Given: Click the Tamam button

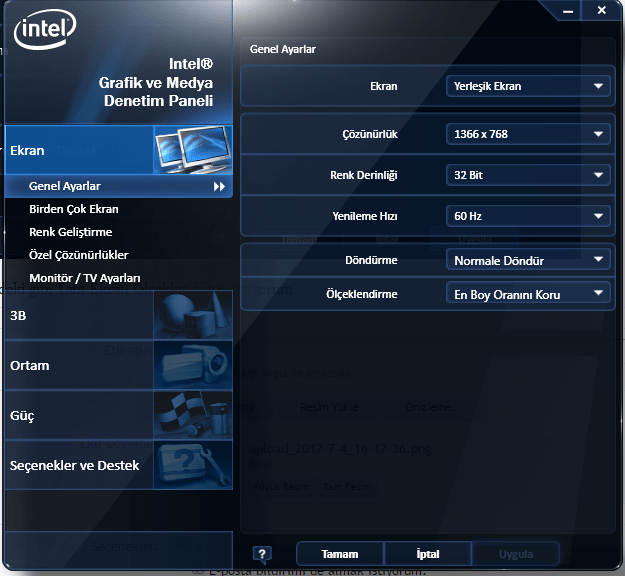Looking at the screenshot, I should tap(340, 554).
